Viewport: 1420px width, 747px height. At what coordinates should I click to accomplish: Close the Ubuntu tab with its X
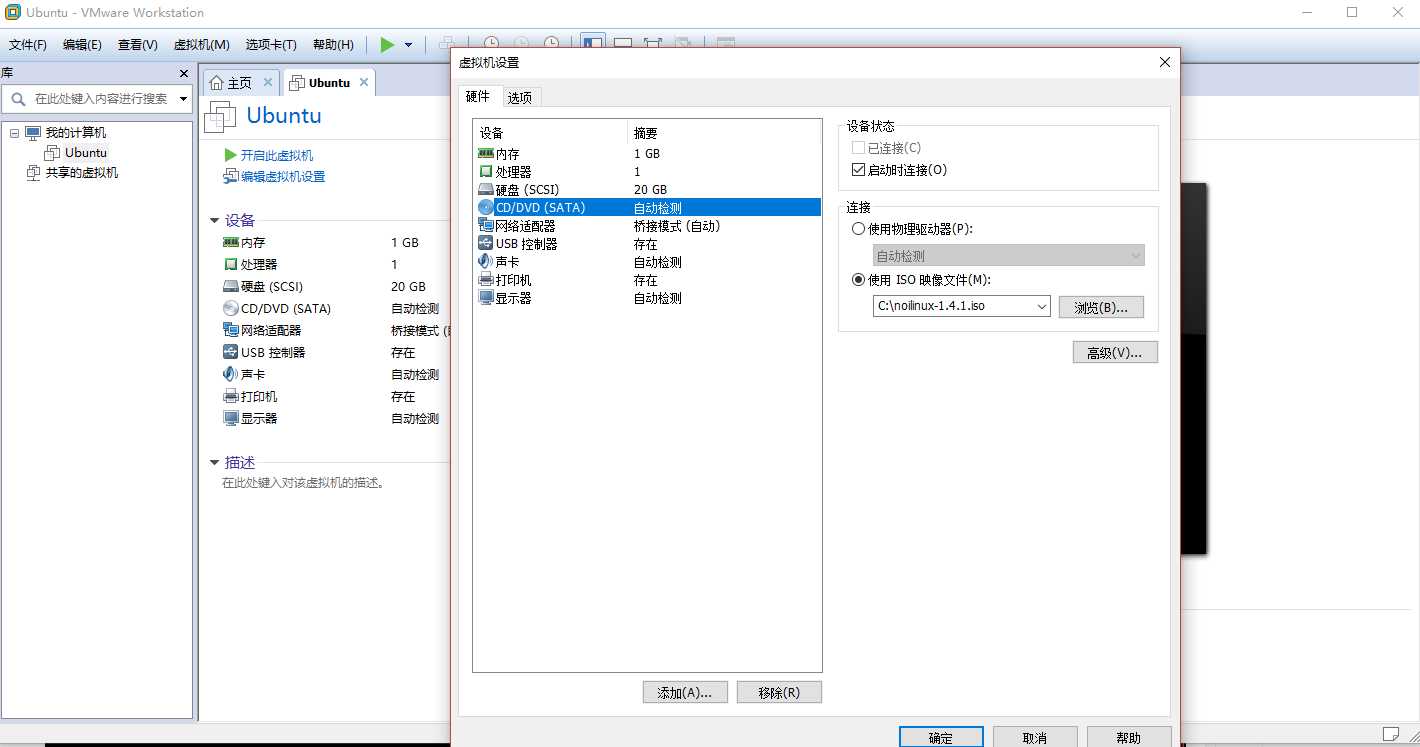tap(364, 82)
